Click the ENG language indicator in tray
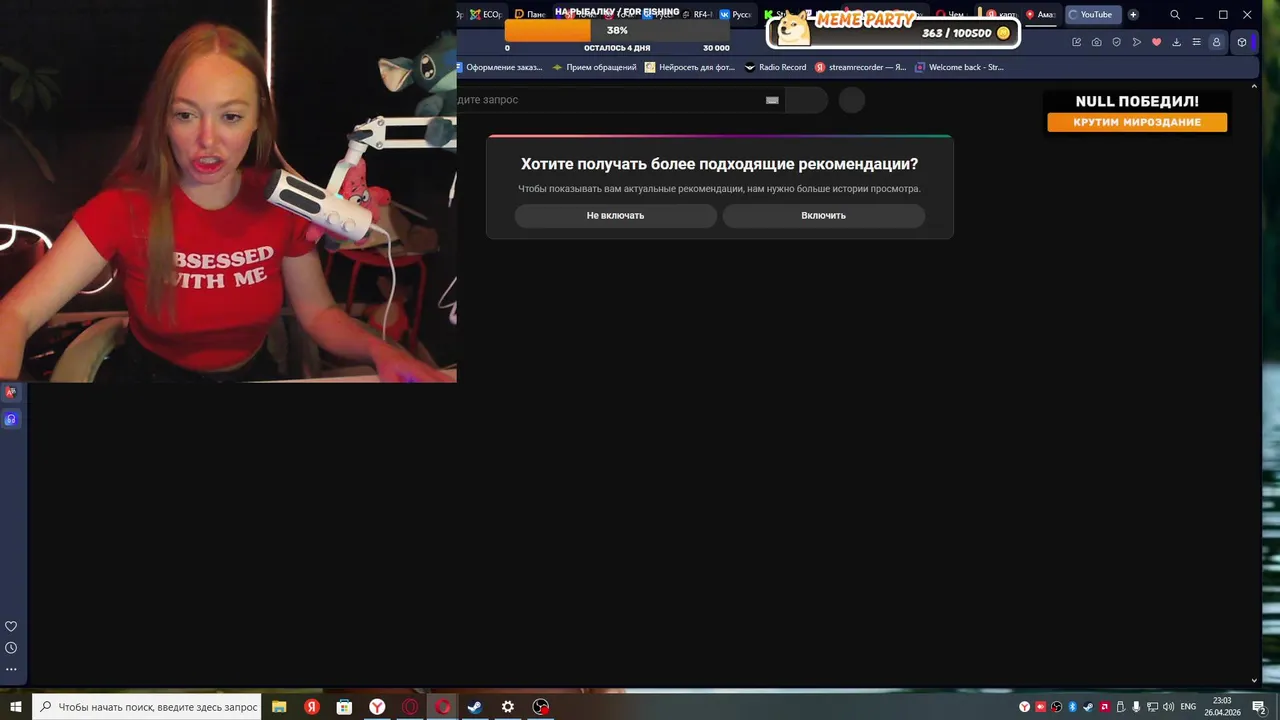 1188,707
